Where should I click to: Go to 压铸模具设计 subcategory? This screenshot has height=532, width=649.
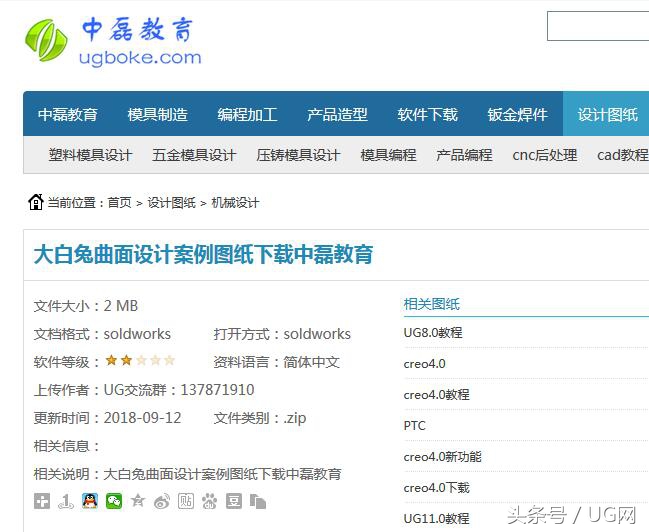(298, 155)
